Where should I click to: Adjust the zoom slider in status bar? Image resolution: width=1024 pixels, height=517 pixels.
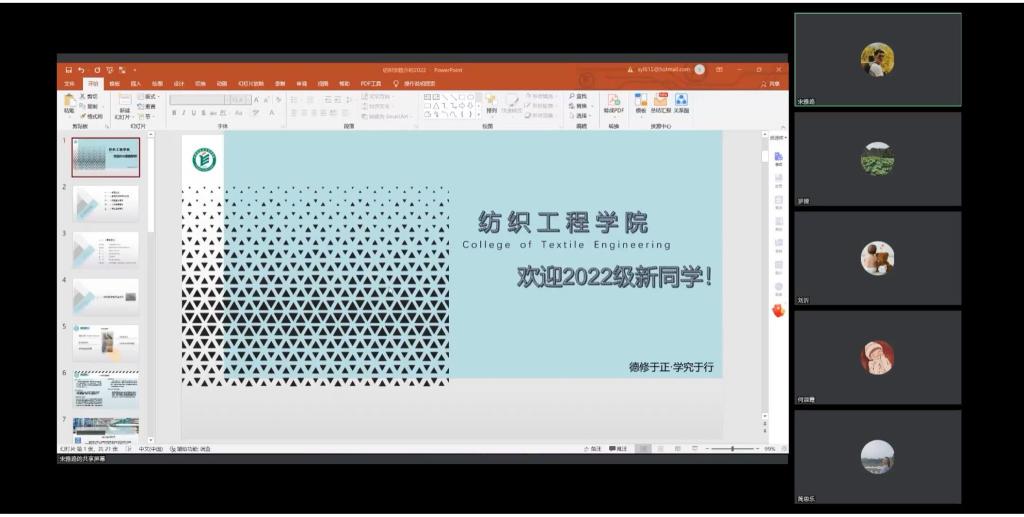pyautogui.click(x=733, y=449)
